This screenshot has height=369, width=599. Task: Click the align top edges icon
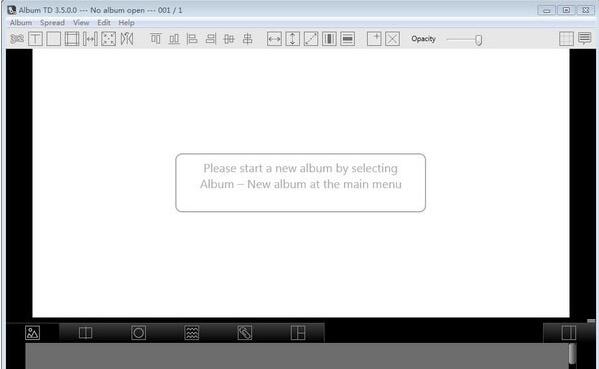pyautogui.click(x=155, y=39)
